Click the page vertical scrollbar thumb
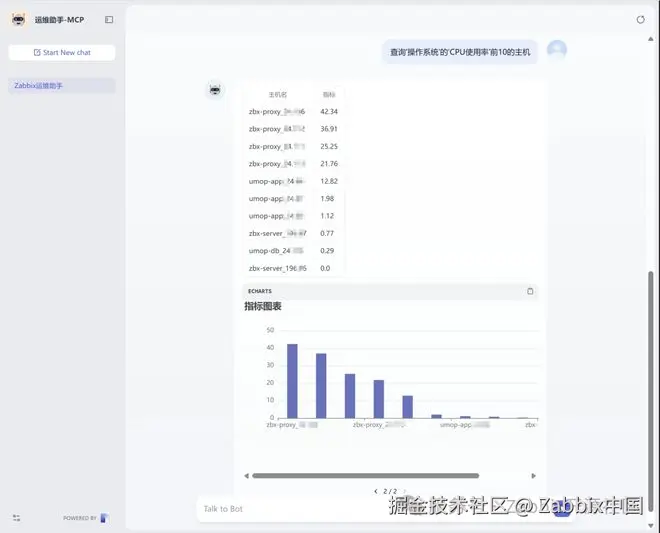The width and height of the screenshot is (660, 533). (651, 392)
